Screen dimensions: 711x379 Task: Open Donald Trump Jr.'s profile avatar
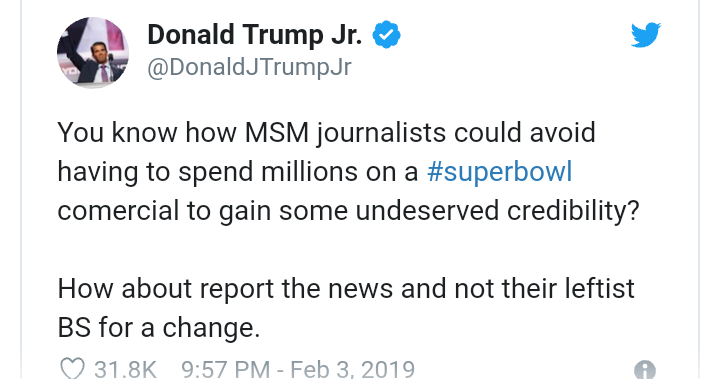click(x=93, y=52)
